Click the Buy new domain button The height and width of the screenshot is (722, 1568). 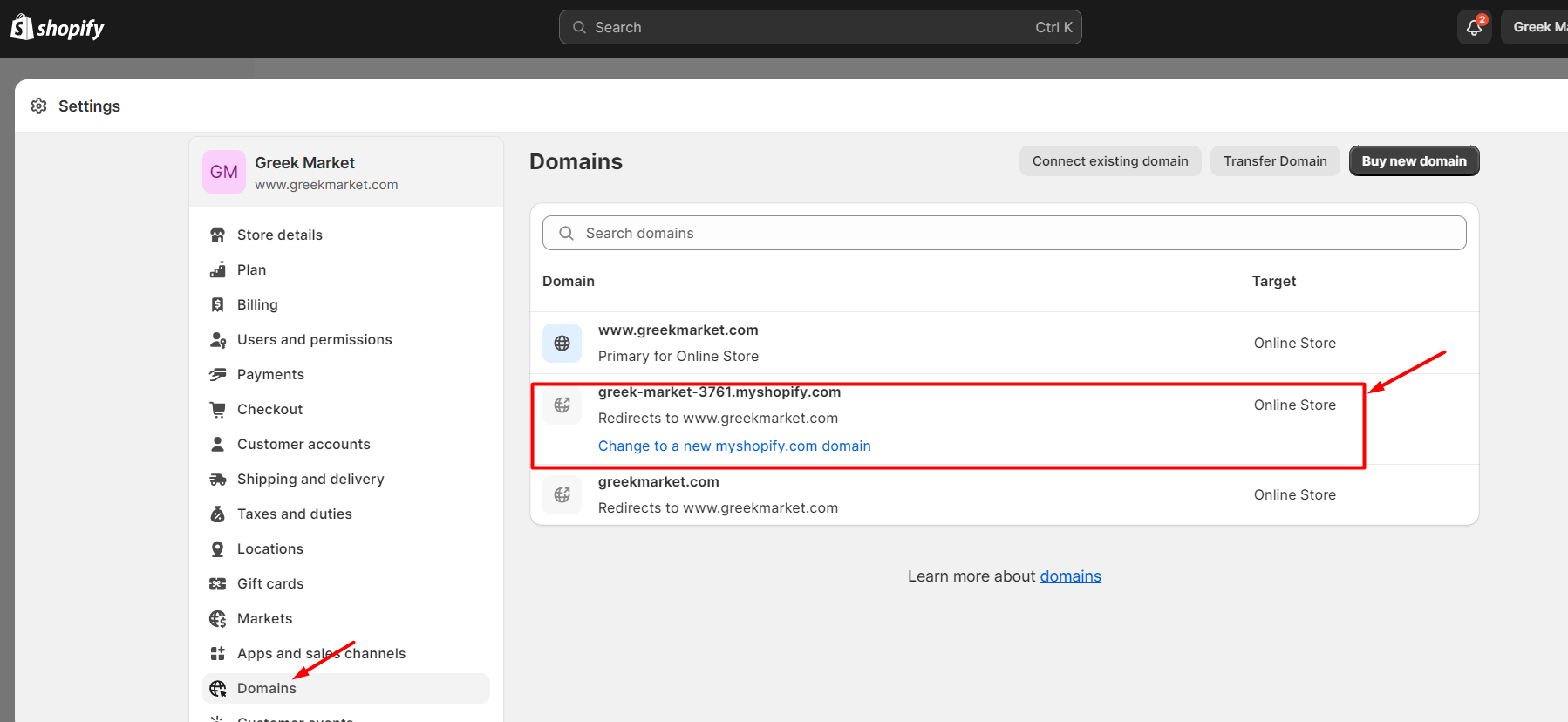click(x=1414, y=161)
